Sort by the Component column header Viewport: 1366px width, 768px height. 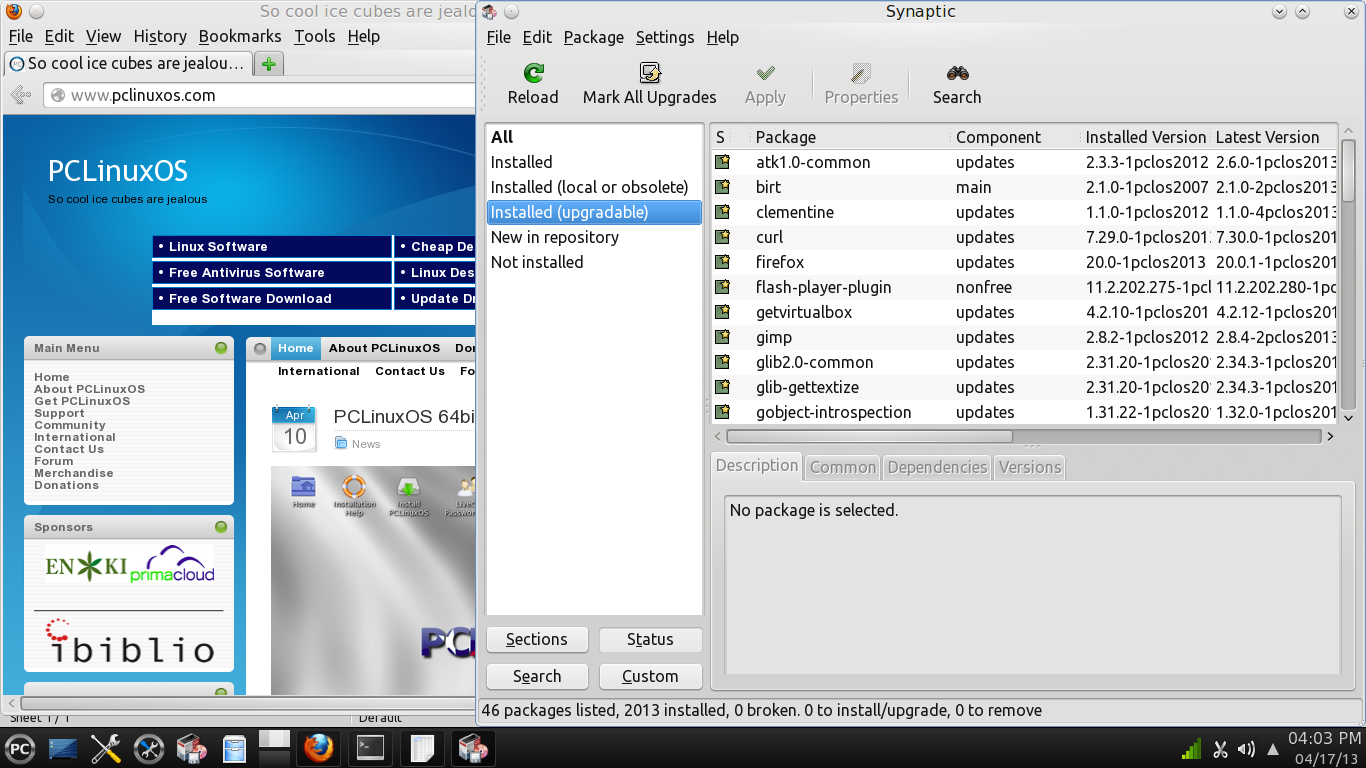pos(1016,137)
